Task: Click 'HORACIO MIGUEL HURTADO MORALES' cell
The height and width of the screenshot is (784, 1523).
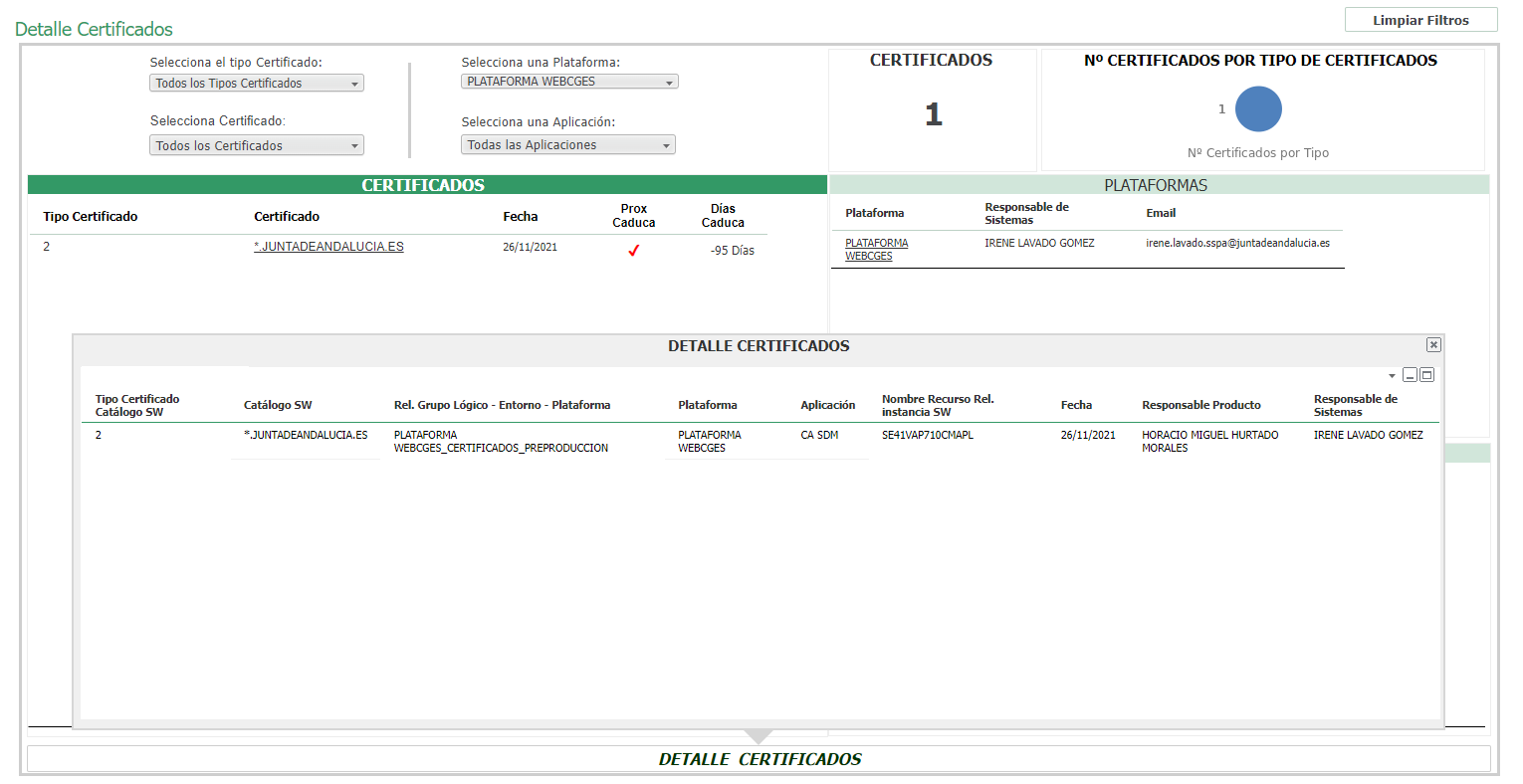Action: click(1209, 442)
